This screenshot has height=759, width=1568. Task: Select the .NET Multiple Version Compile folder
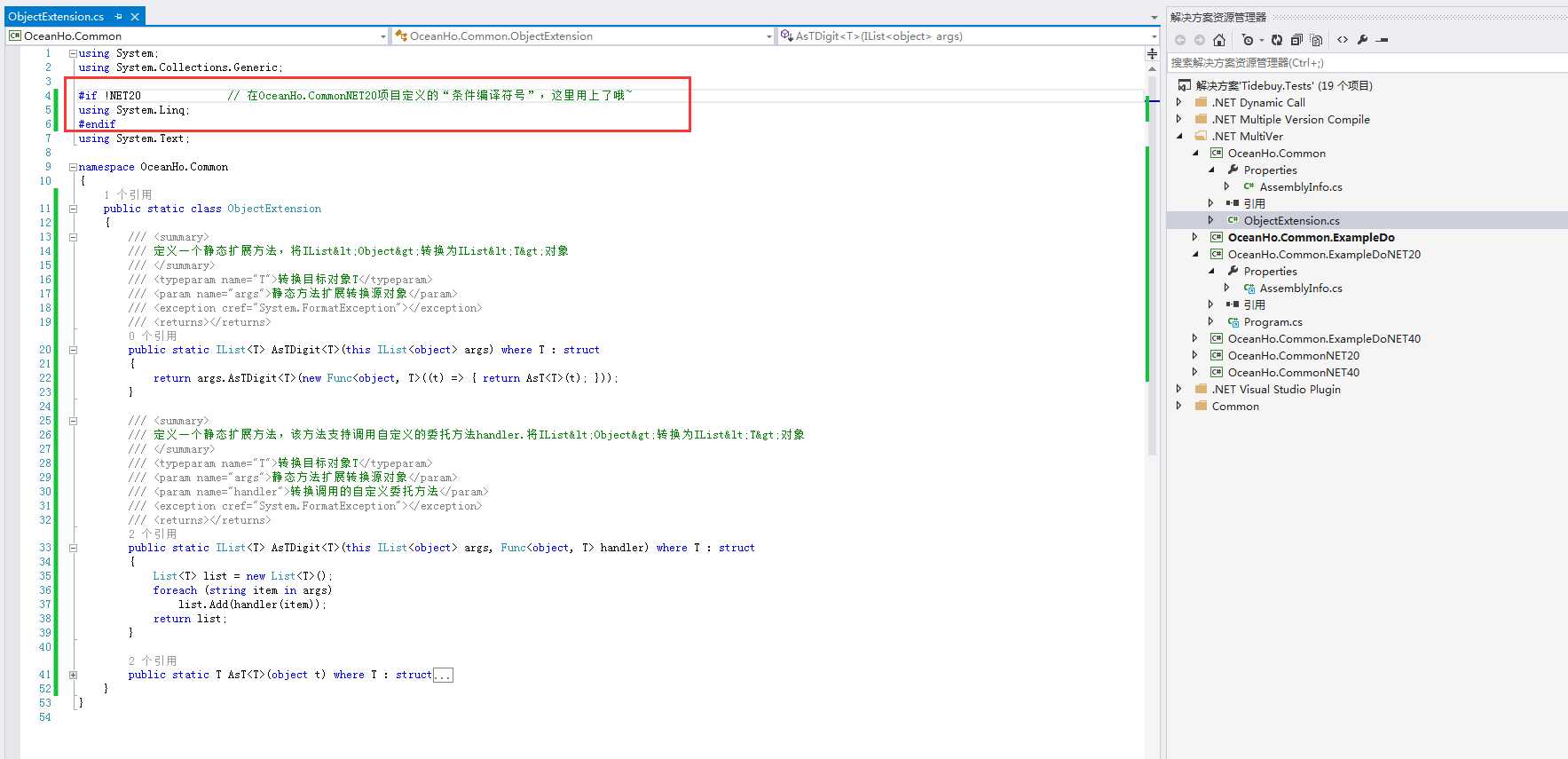click(1291, 119)
